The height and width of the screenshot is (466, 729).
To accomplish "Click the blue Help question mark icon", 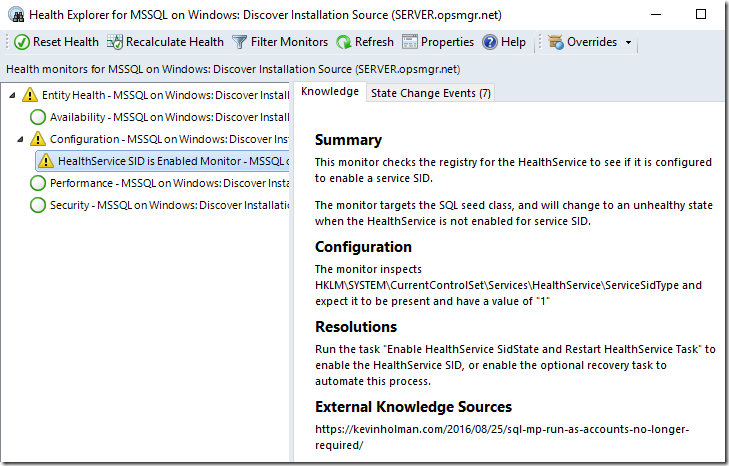I will coord(490,42).
